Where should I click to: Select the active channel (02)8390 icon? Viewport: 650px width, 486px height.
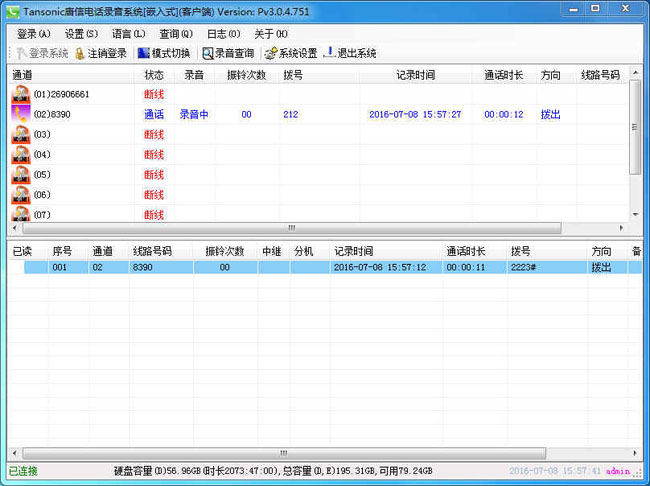(x=21, y=114)
